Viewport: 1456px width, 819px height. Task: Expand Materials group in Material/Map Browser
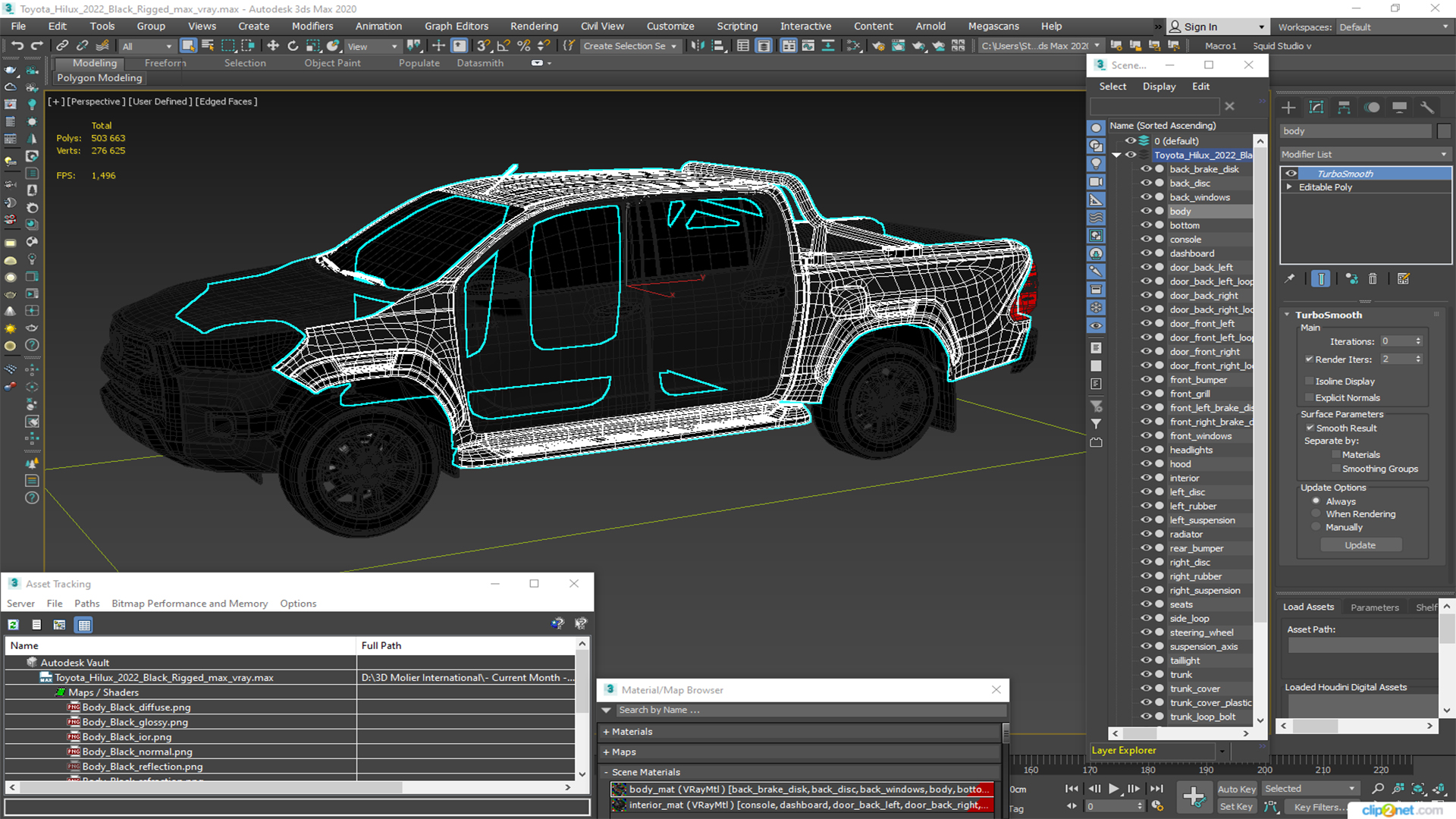(606, 732)
